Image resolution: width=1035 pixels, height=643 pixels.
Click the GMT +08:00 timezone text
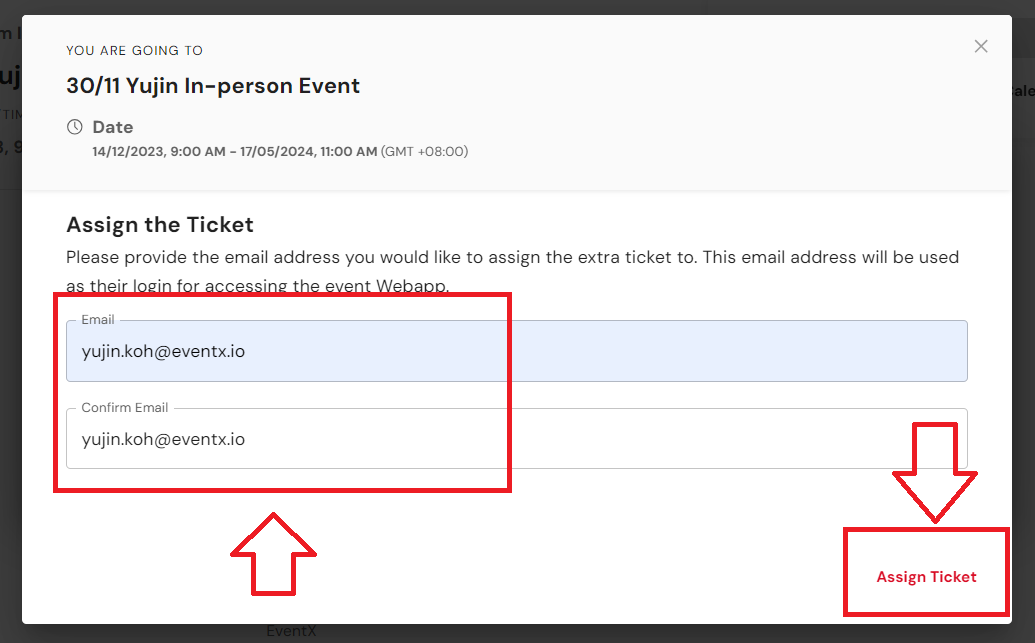[x=424, y=151]
